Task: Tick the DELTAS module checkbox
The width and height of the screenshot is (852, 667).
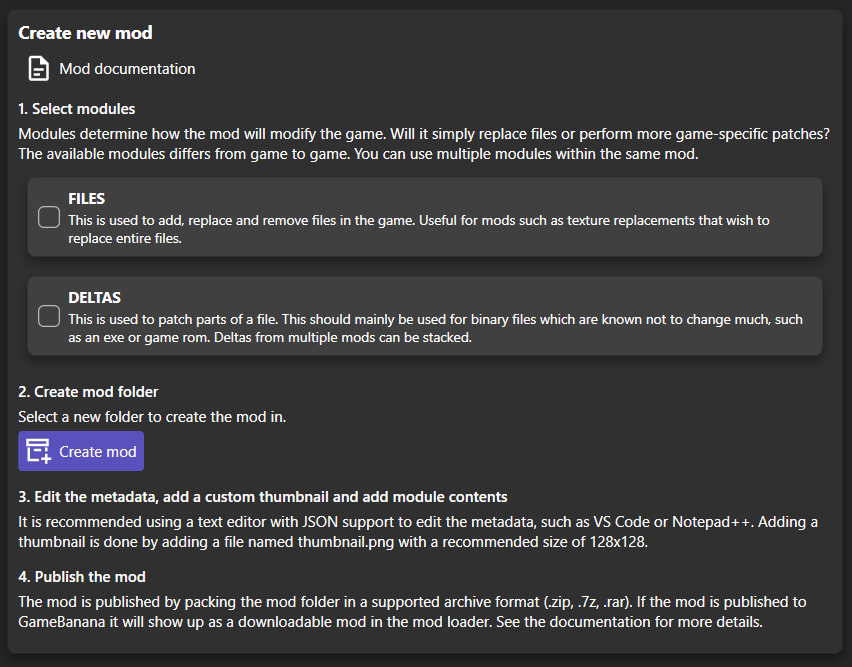Action: (x=49, y=316)
